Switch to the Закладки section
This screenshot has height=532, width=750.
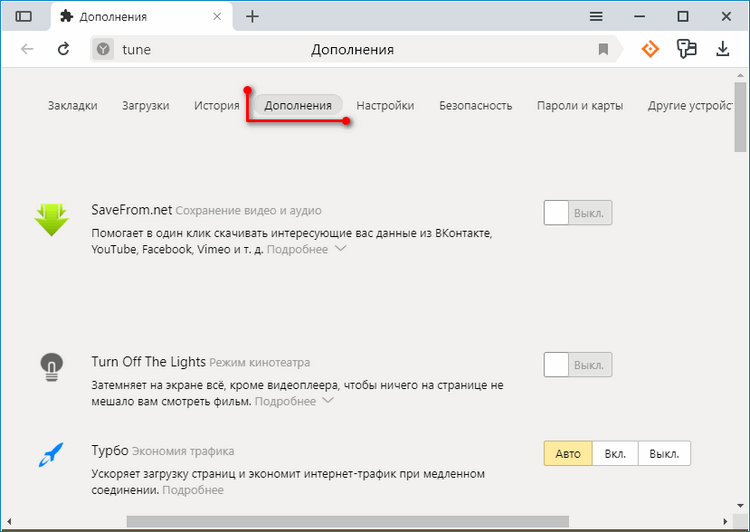(x=73, y=106)
